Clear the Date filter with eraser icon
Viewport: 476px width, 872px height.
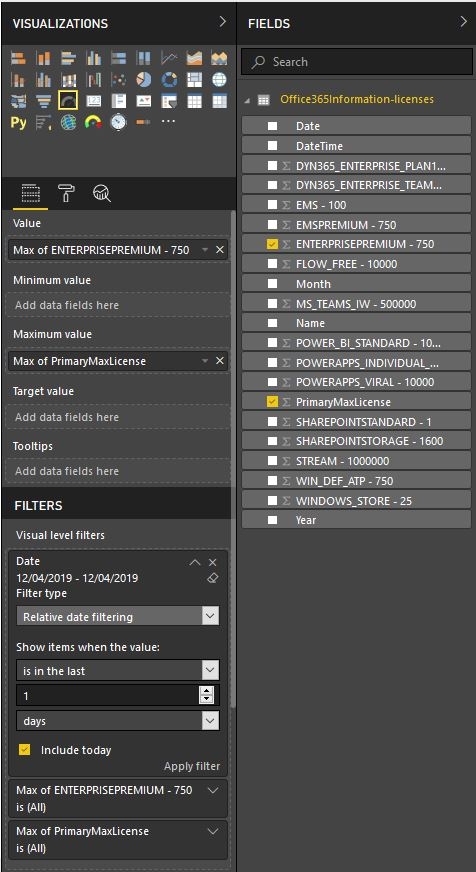coord(212,578)
